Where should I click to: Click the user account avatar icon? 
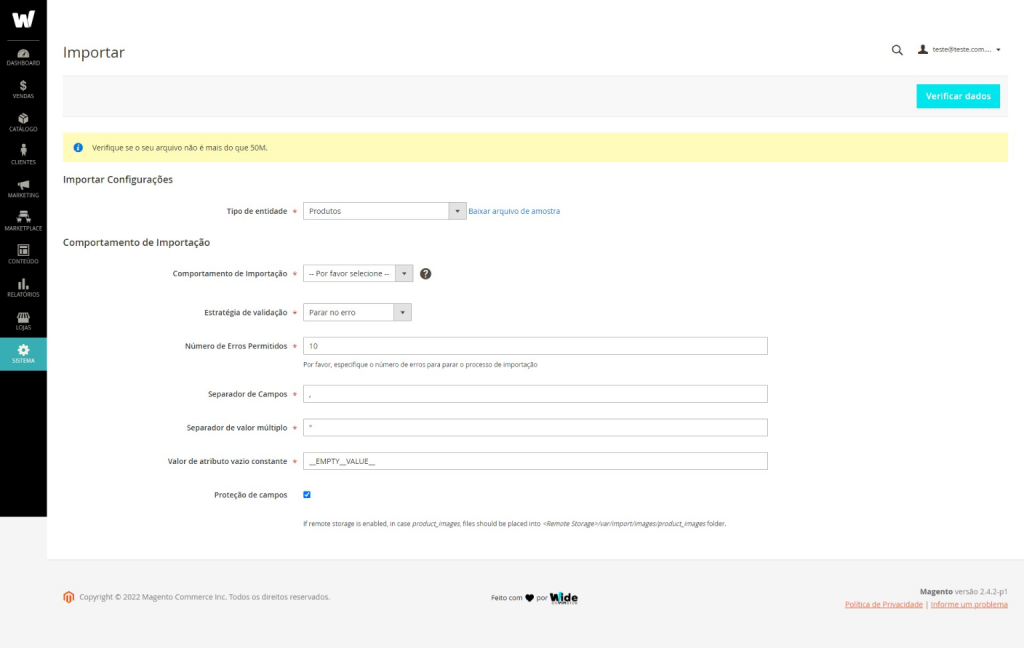tap(922, 49)
